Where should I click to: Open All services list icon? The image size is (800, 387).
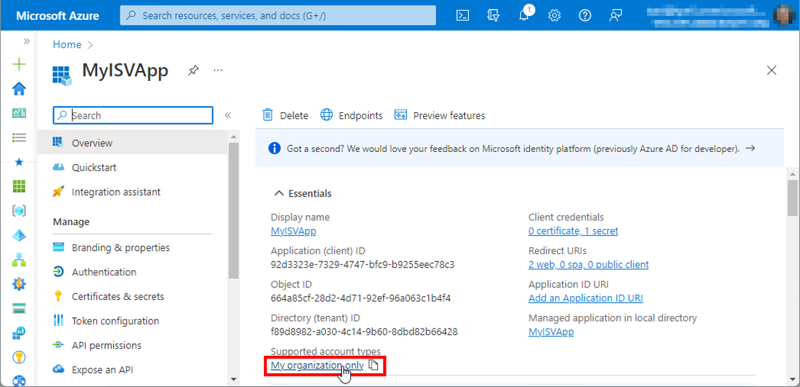click(x=19, y=138)
